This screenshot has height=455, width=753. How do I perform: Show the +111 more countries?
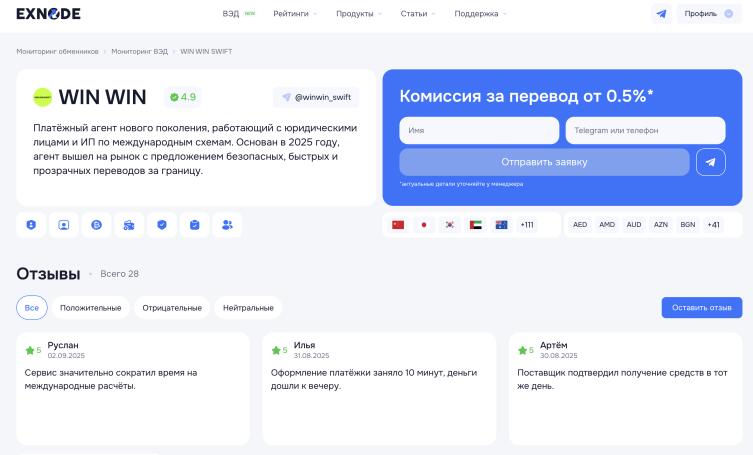click(x=527, y=225)
